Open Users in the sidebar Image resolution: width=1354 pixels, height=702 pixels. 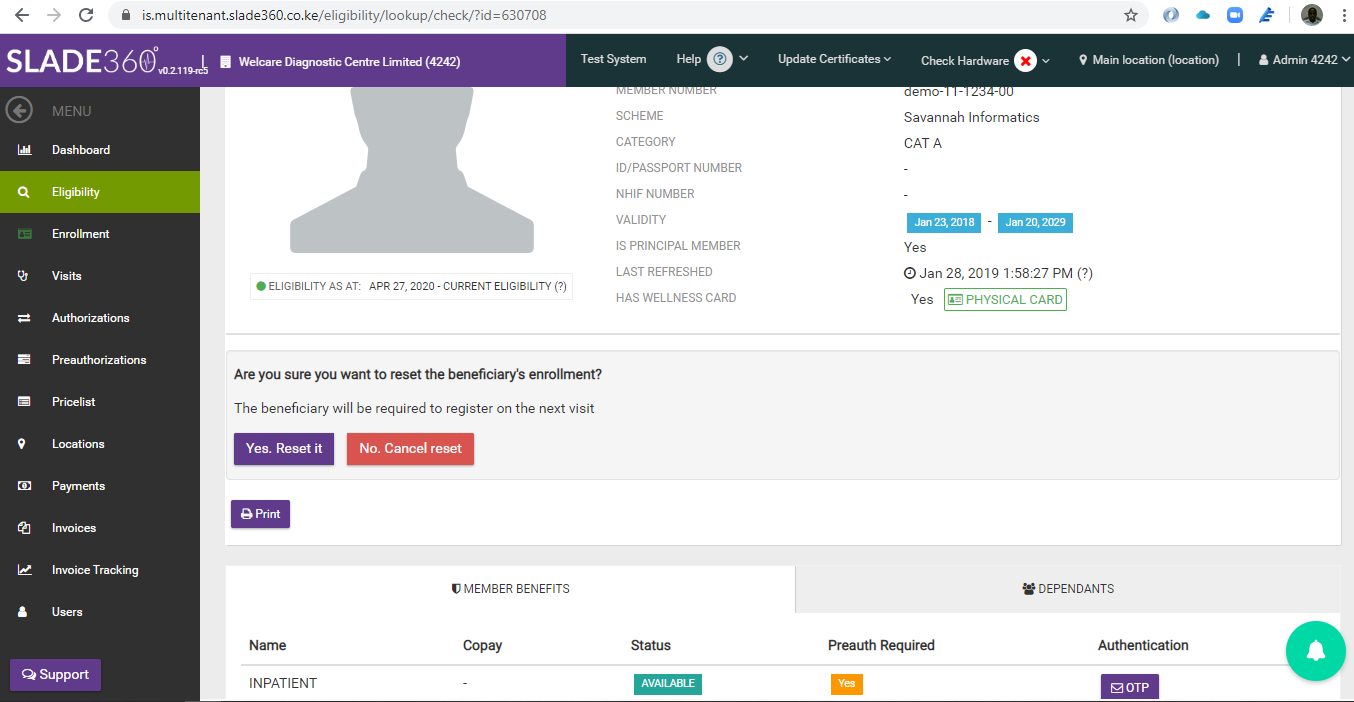100,612
